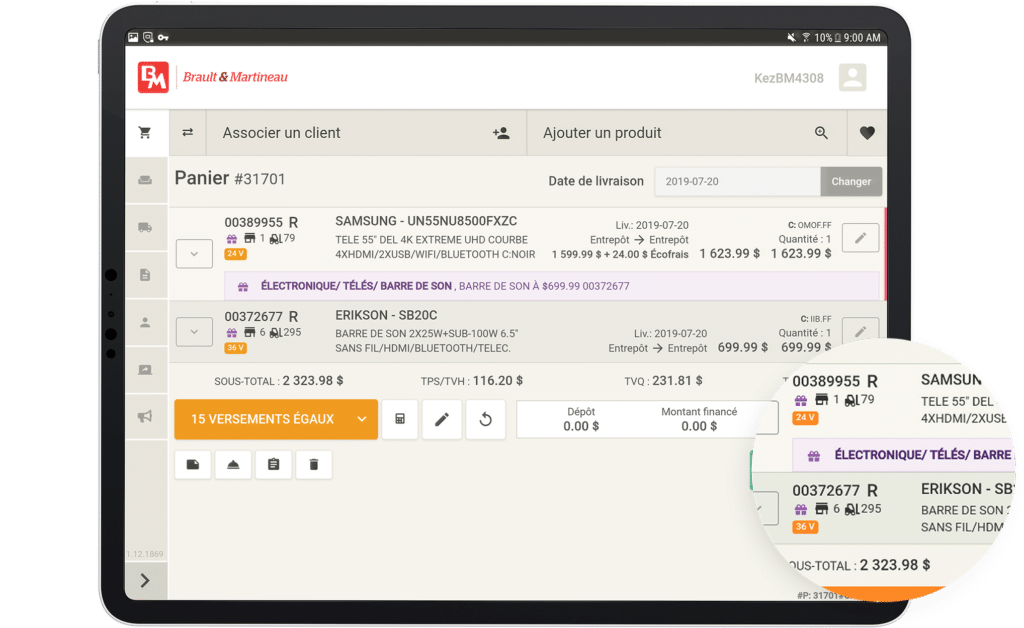The width and height of the screenshot is (1024, 628).
Task: Open the monitor screen section in sidebar
Action: click(145, 370)
